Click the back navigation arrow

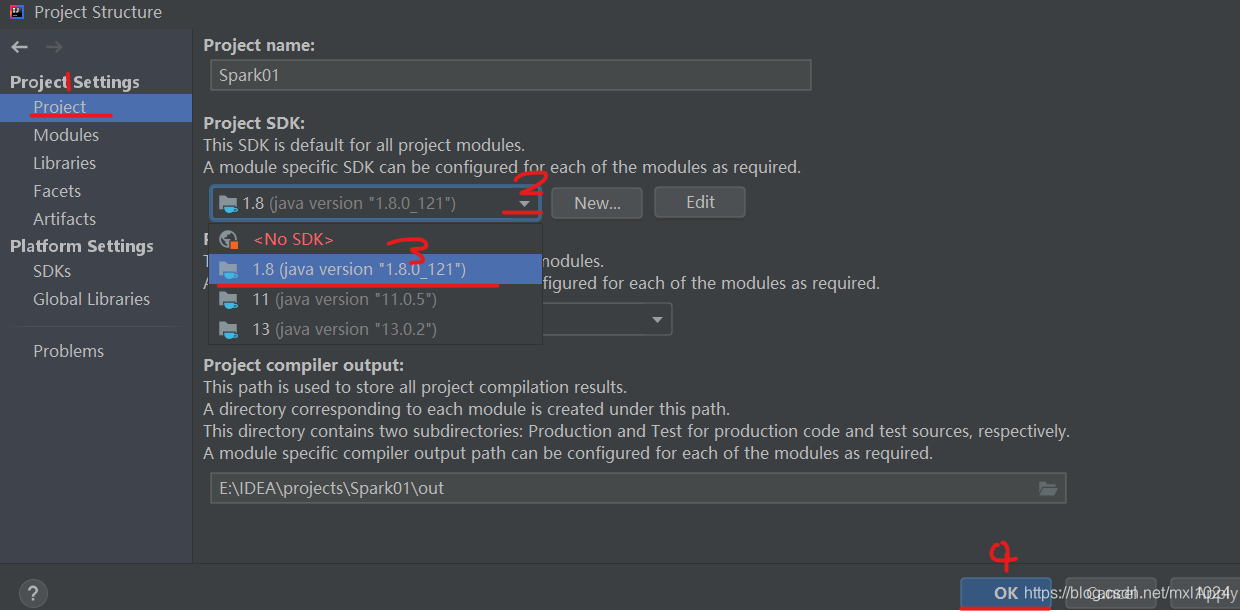point(18,46)
